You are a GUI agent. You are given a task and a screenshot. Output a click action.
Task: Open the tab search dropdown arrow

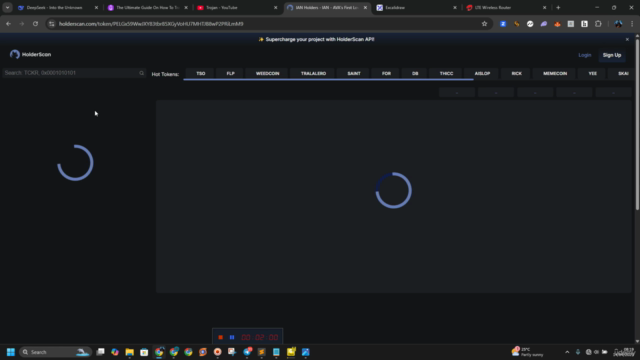coord(7,7)
